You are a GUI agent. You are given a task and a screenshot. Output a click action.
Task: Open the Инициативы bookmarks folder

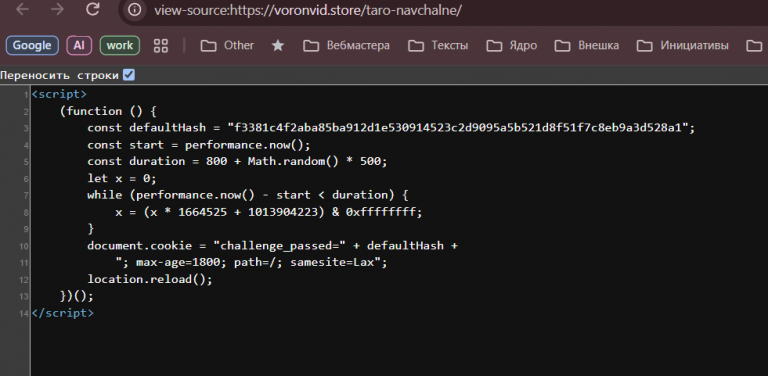point(682,46)
